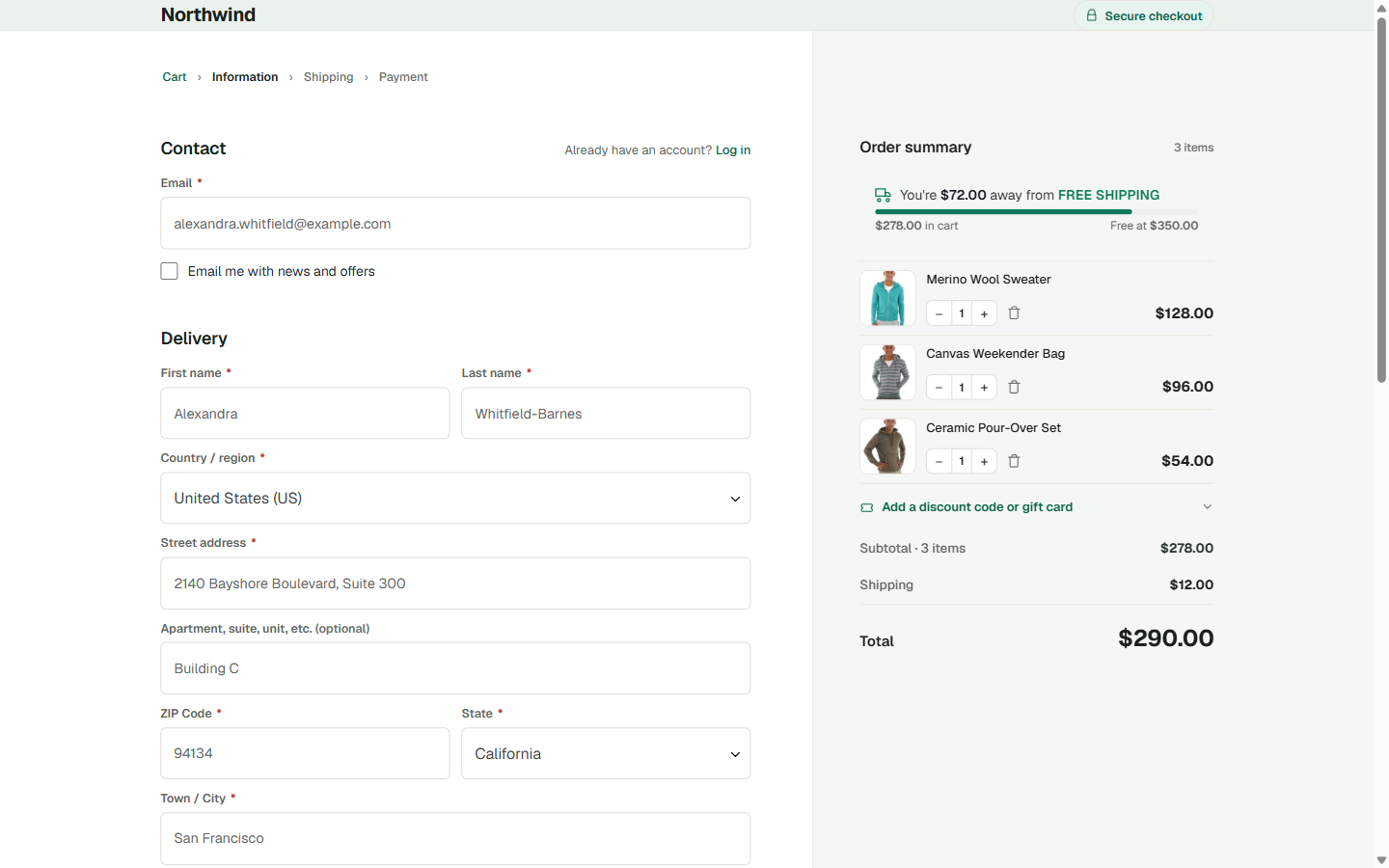Click the Subtotal · 3 items label
This screenshot has height=868, width=1389.
point(912,549)
